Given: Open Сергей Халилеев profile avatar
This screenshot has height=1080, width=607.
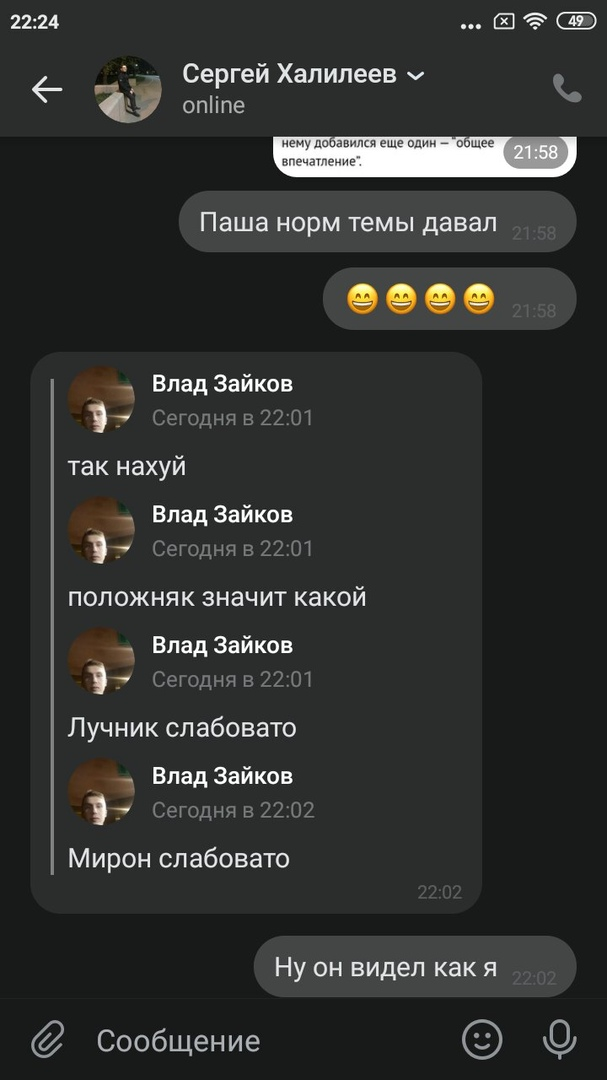Looking at the screenshot, I should [x=127, y=90].
